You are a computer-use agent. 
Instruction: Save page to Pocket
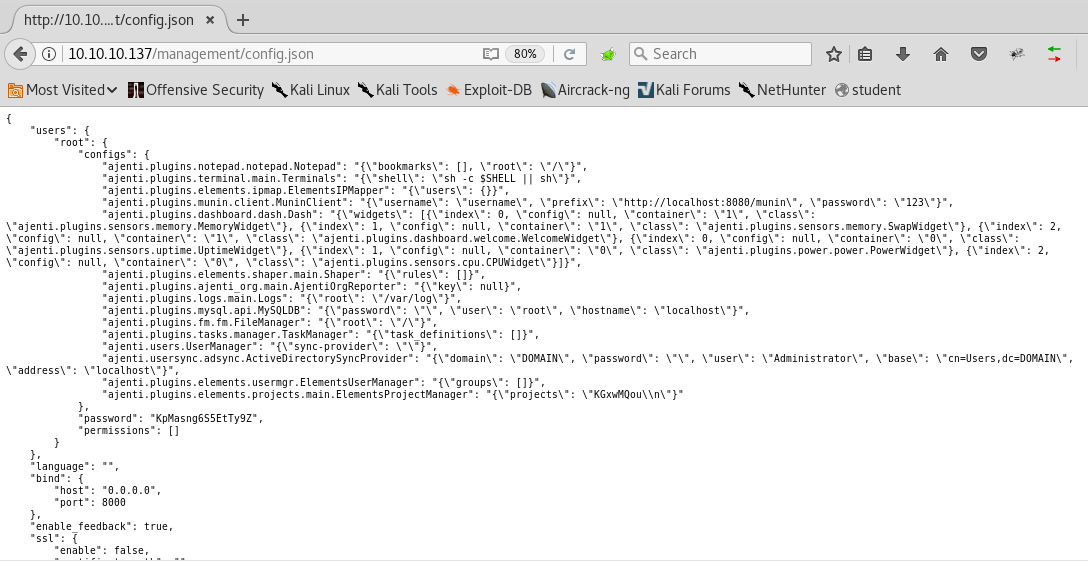(x=979, y=54)
